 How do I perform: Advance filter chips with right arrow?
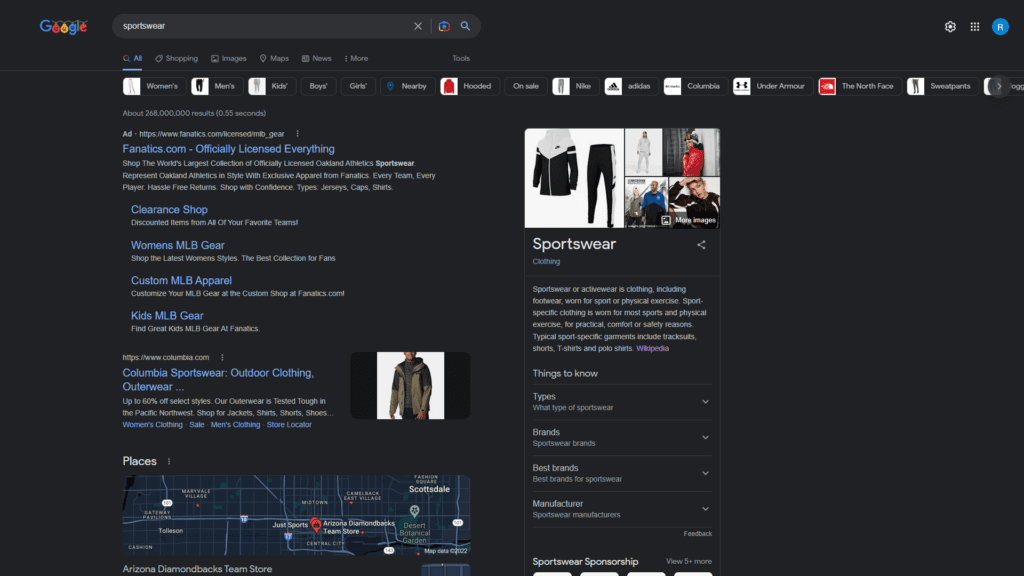tap(999, 86)
